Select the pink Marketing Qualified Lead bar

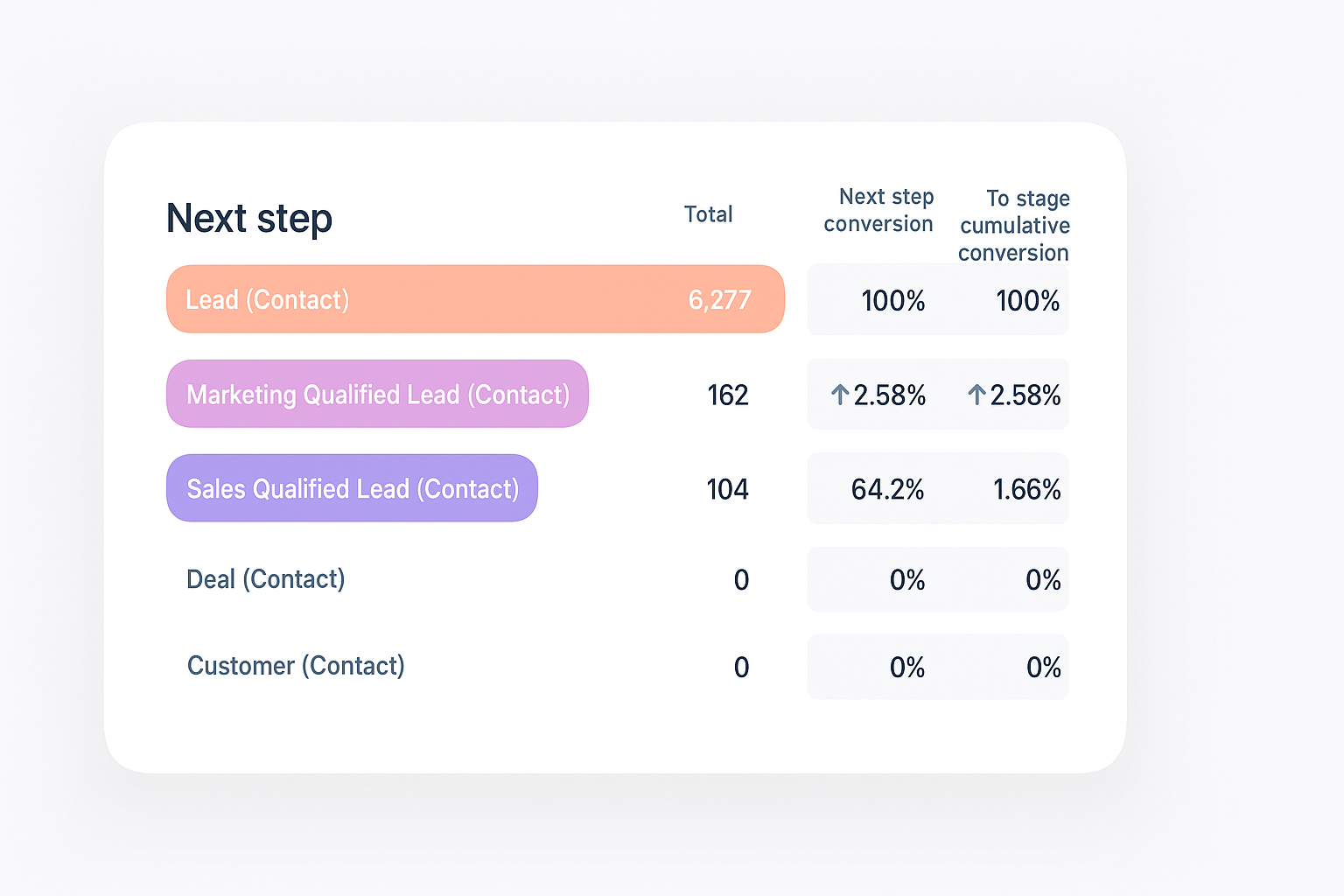coord(377,395)
